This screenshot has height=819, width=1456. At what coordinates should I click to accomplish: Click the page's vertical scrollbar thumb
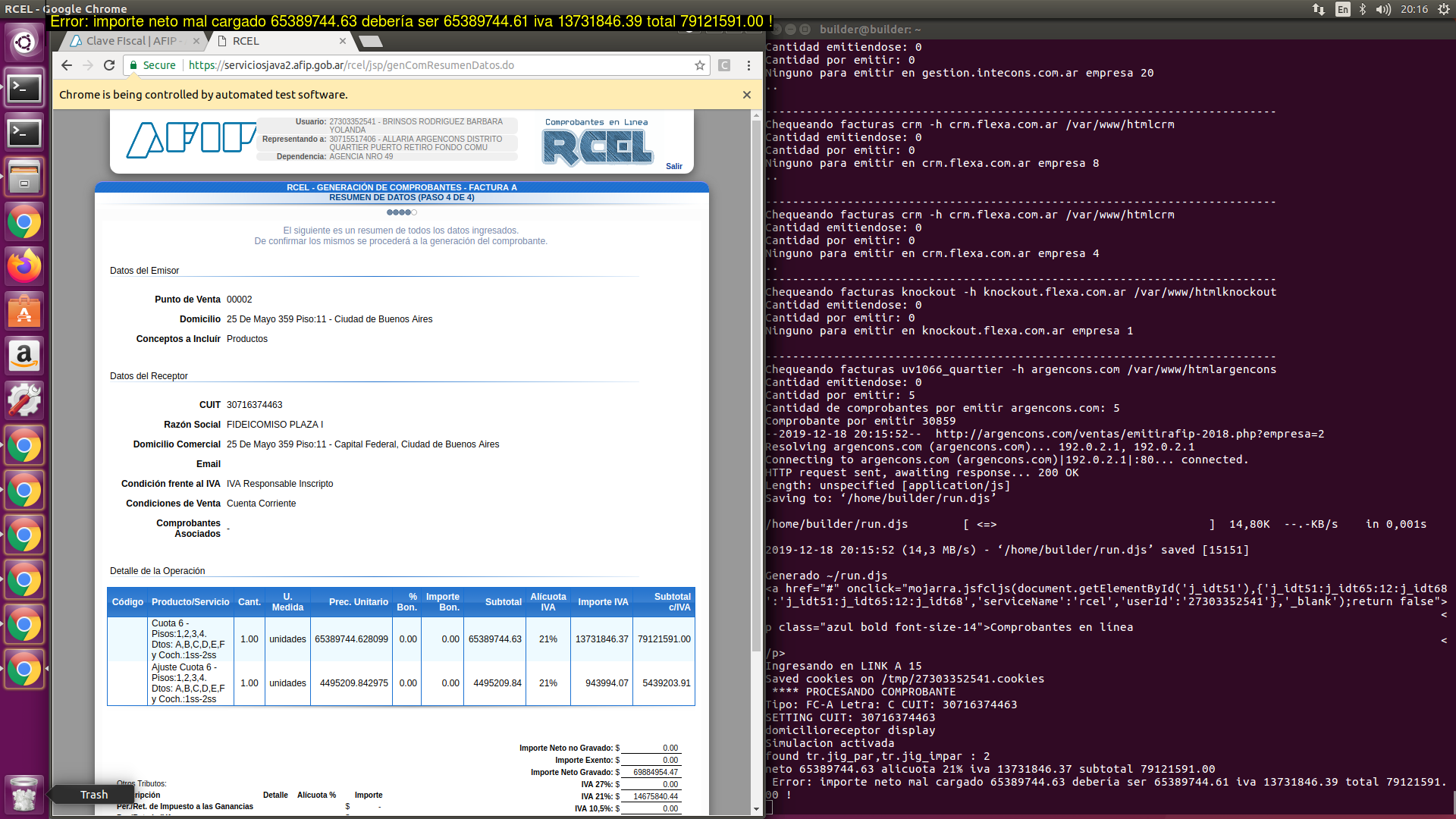point(756,385)
